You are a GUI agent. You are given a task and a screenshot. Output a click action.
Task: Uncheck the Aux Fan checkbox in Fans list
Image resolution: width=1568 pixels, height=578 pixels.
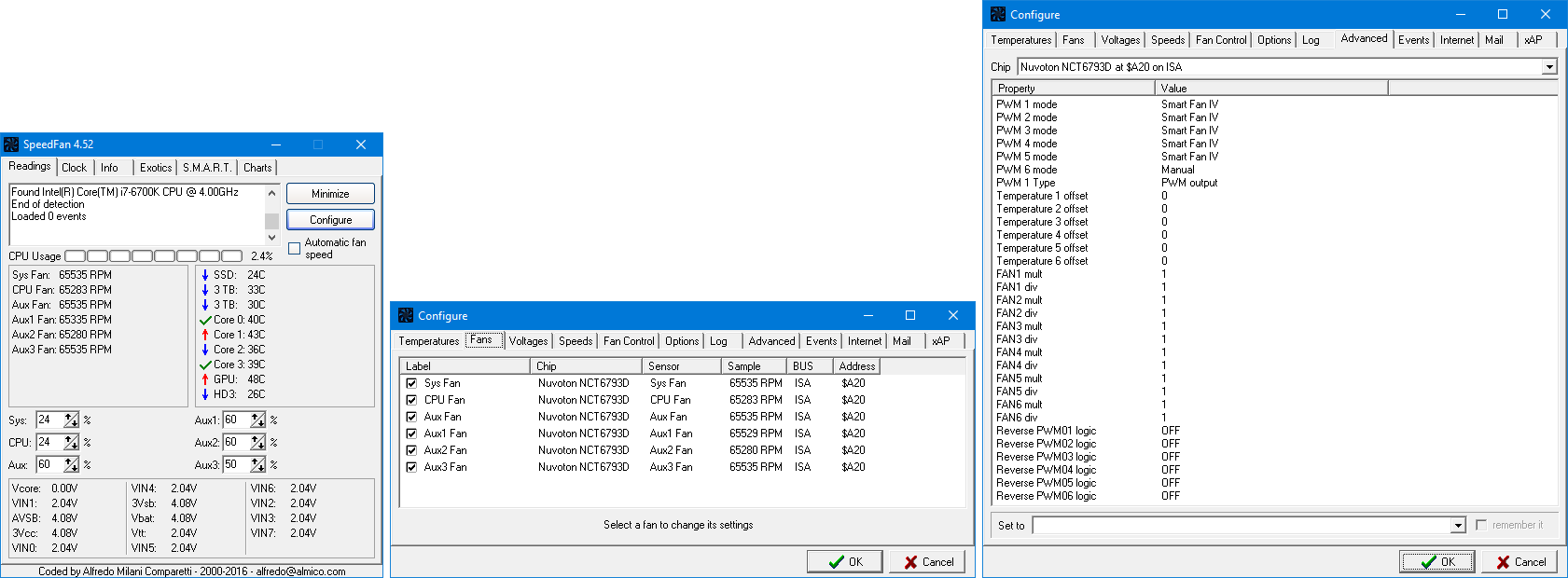coord(411,417)
